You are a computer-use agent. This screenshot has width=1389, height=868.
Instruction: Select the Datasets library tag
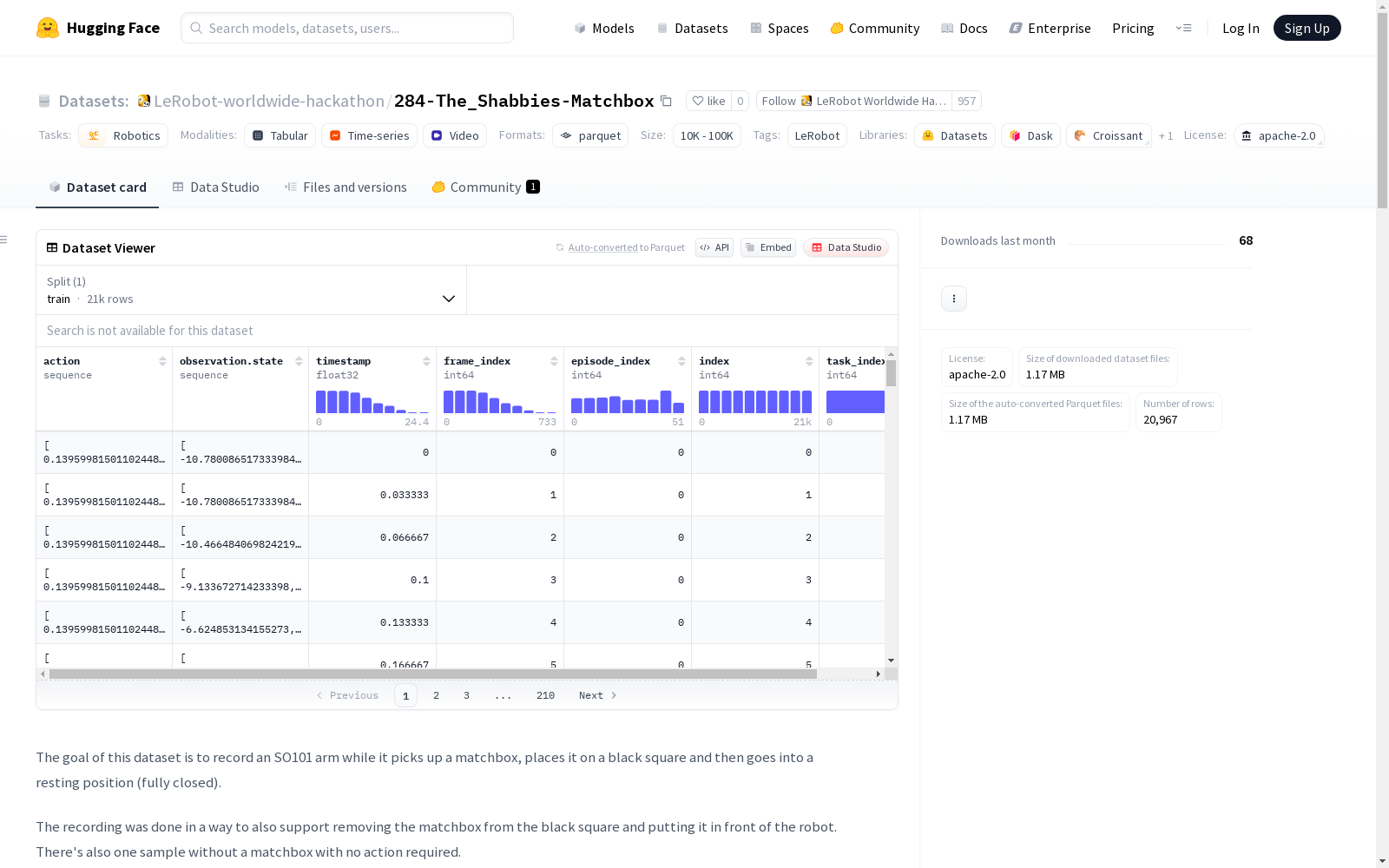[955, 135]
